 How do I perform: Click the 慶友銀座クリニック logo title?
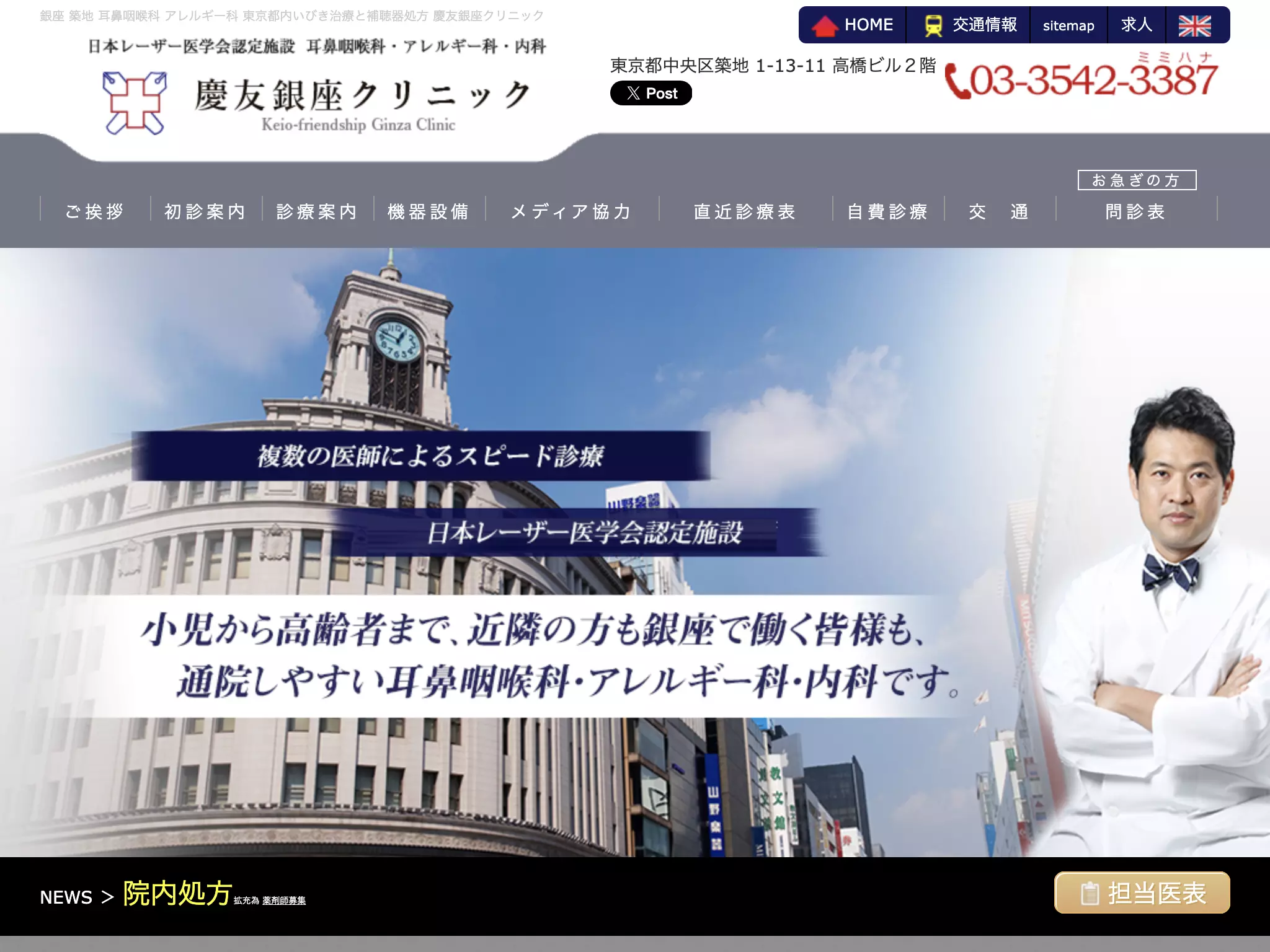coord(362,95)
